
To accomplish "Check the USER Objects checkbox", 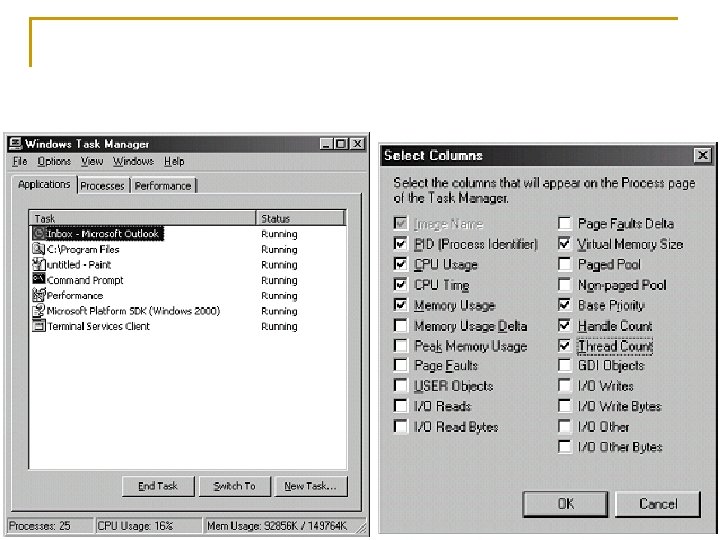I will pyautogui.click(x=400, y=385).
